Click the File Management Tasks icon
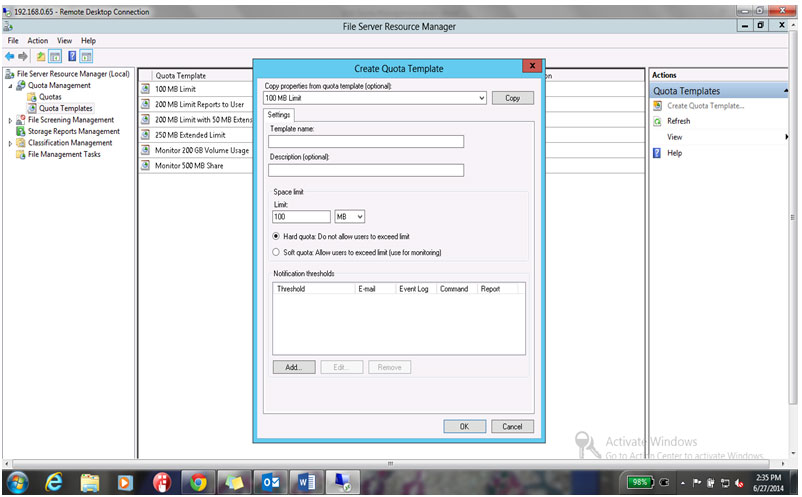Viewport: 802px width, 497px height. click(20, 154)
